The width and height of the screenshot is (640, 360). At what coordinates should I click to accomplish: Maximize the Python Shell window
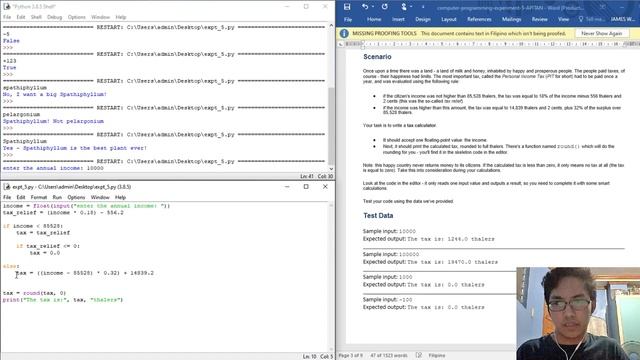pyautogui.click(x=306, y=7)
